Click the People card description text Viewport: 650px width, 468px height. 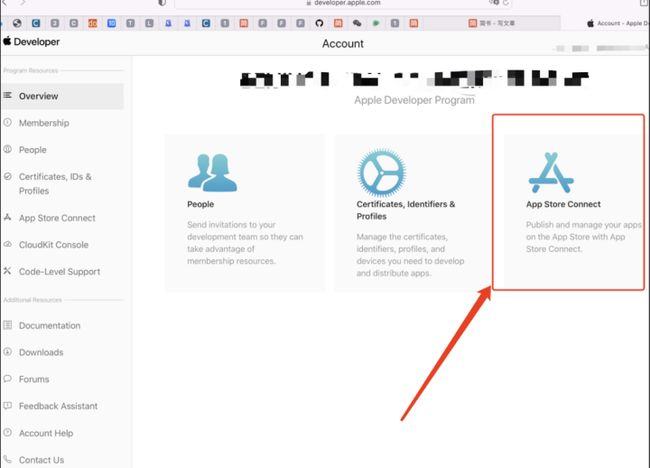(245, 243)
